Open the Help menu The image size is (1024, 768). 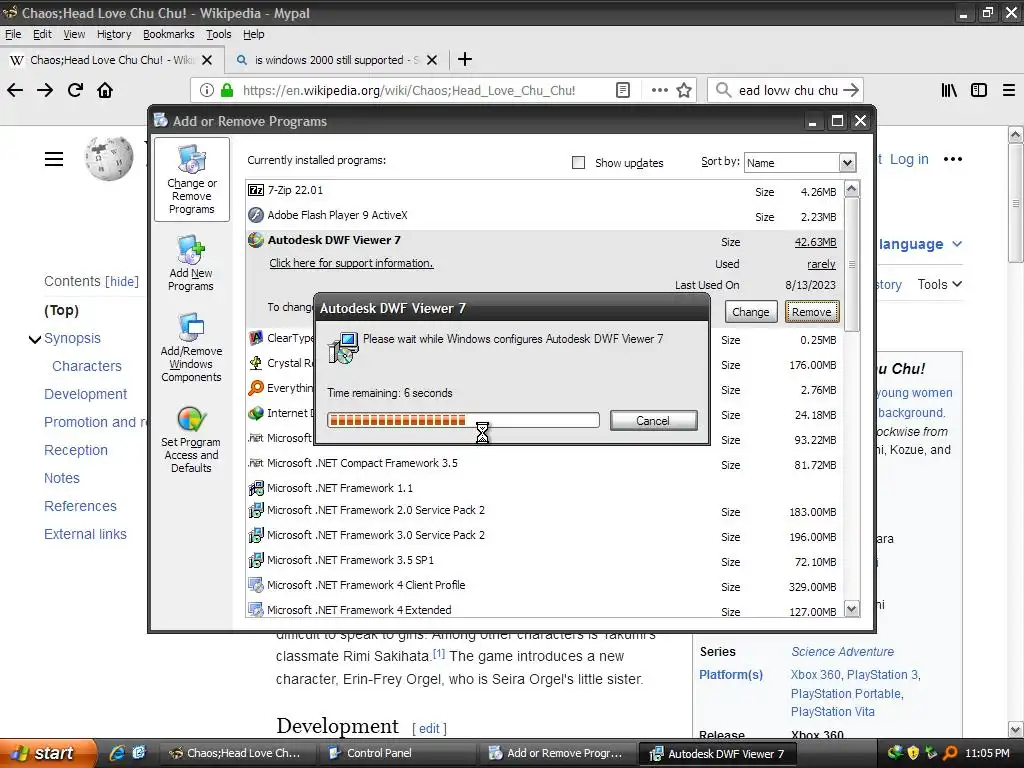coord(253,34)
